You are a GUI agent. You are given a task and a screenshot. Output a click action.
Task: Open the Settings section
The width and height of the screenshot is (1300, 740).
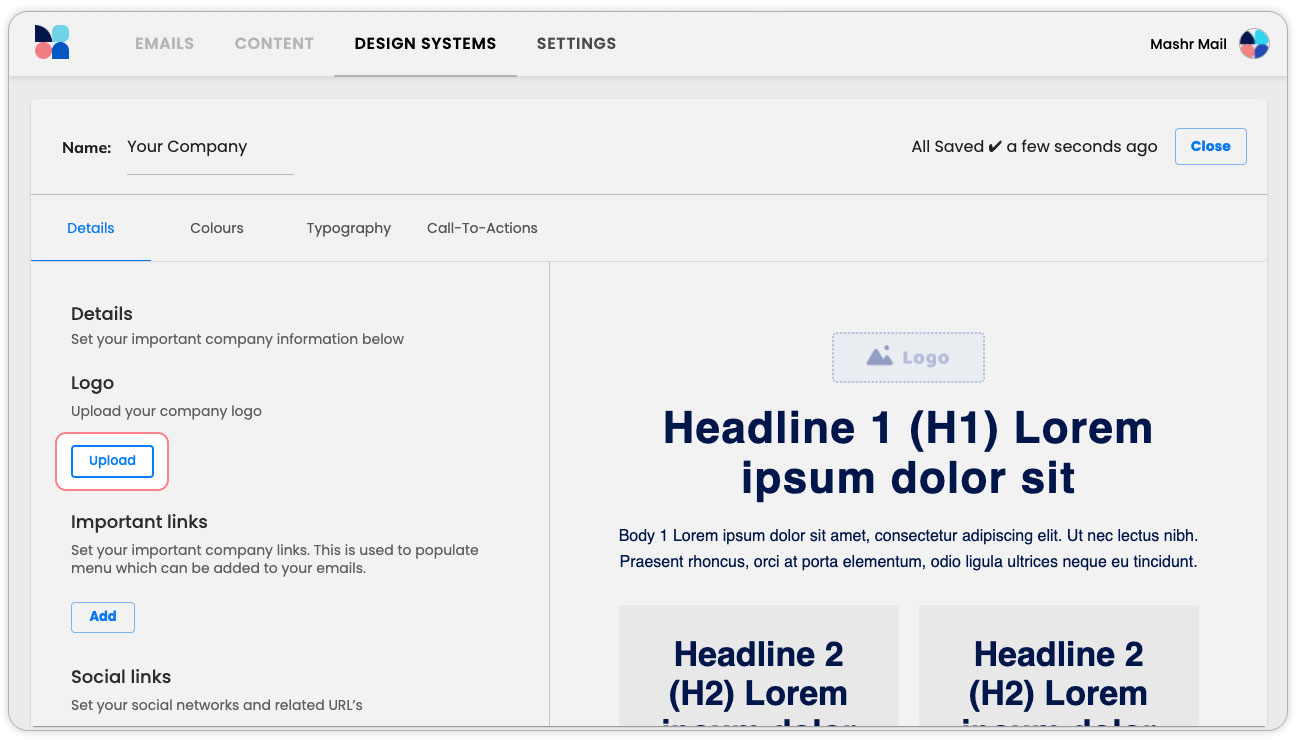point(576,44)
